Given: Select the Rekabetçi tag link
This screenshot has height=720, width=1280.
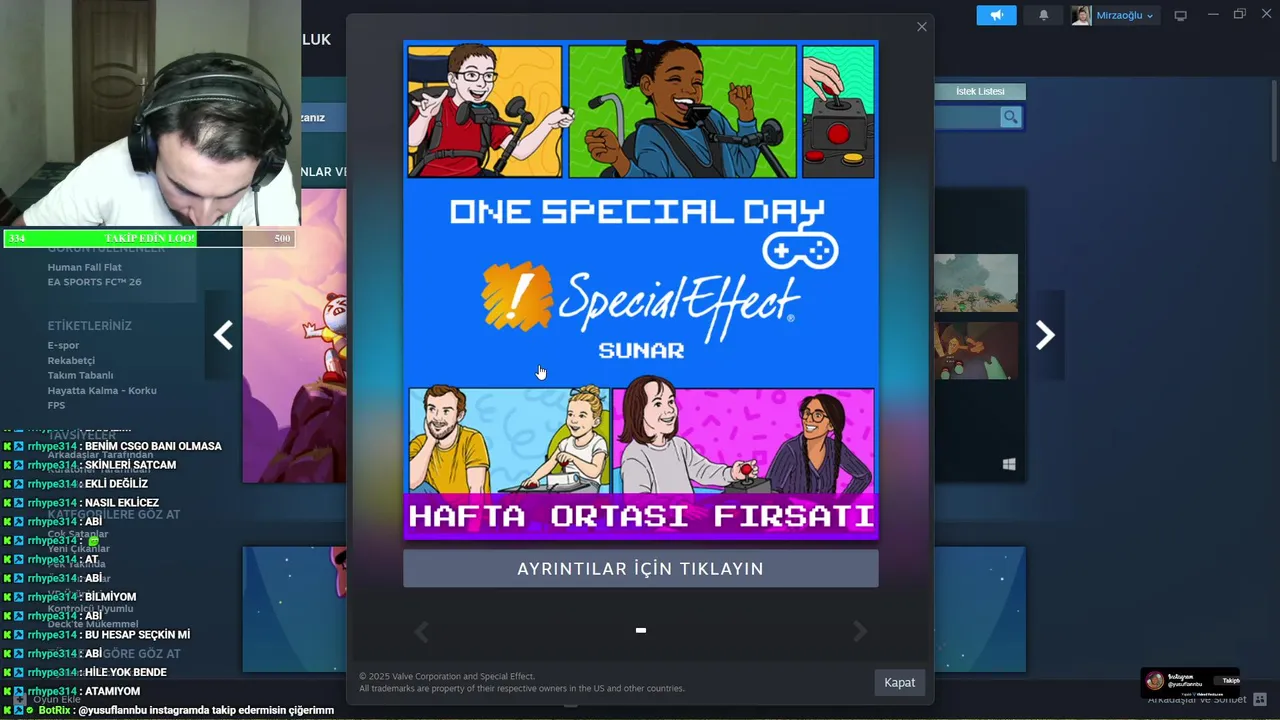Looking at the screenshot, I should (71, 360).
